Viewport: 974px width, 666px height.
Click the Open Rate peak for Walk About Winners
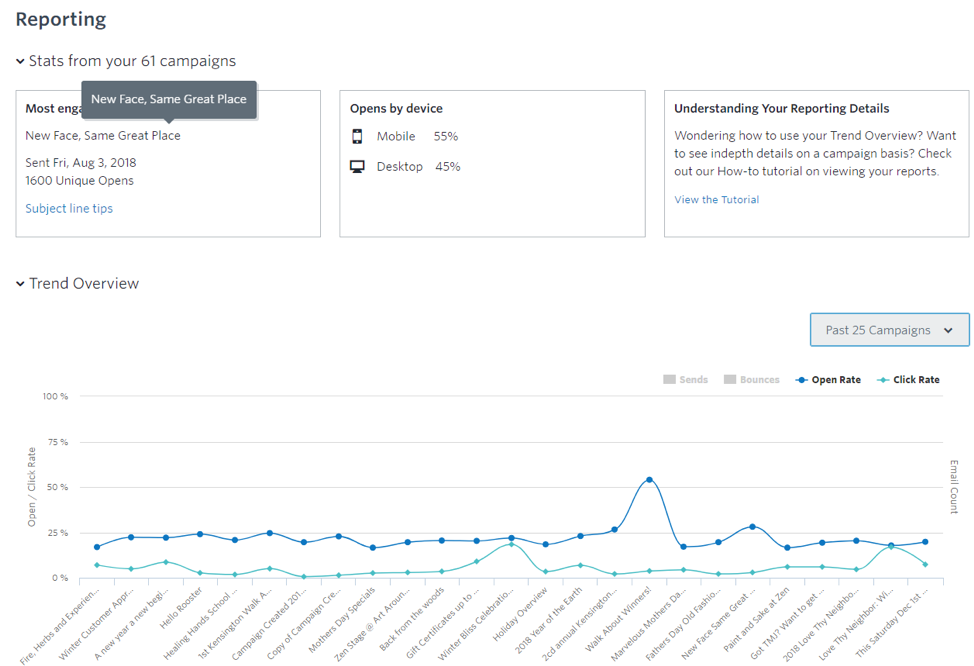[x=649, y=480]
